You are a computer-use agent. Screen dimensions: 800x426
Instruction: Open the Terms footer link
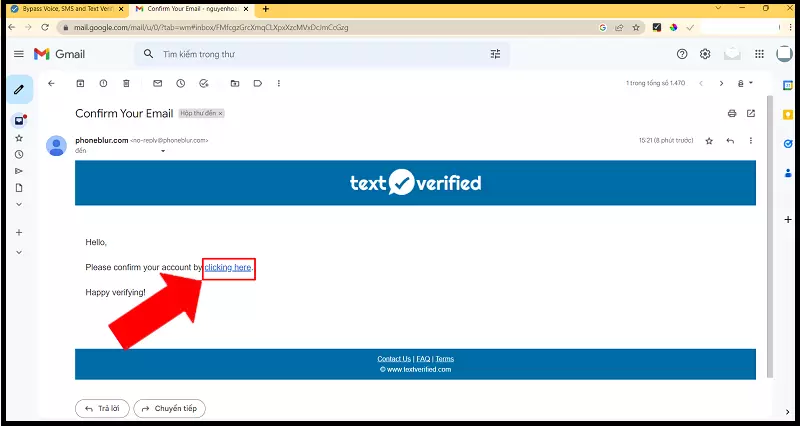pyautogui.click(x=444, y=359)
